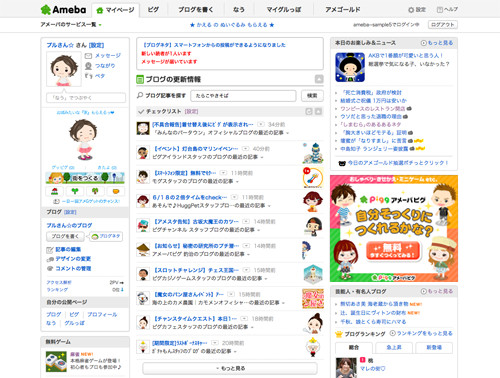Image resolution: width=500 pixels, height=378 pixels.
Task: Click the green sprout game icon
Action: (75, 191)
